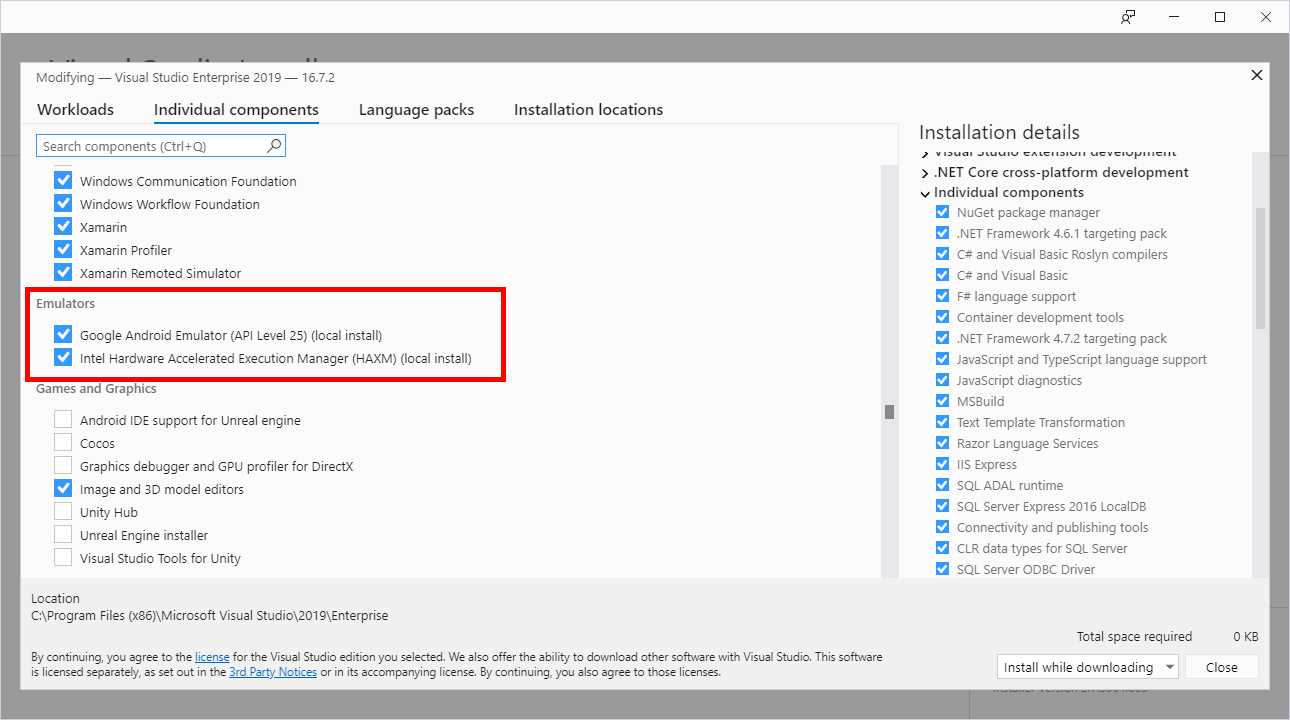Open the Language packs tab
This screenshot has height=720, width=1290.
tap(416, 109)
